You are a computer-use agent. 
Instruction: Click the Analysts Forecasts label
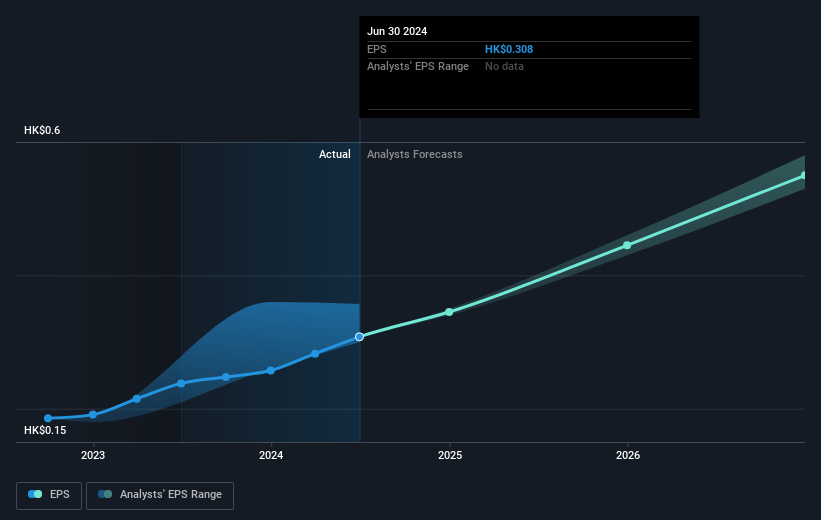(x=415, y=154)
